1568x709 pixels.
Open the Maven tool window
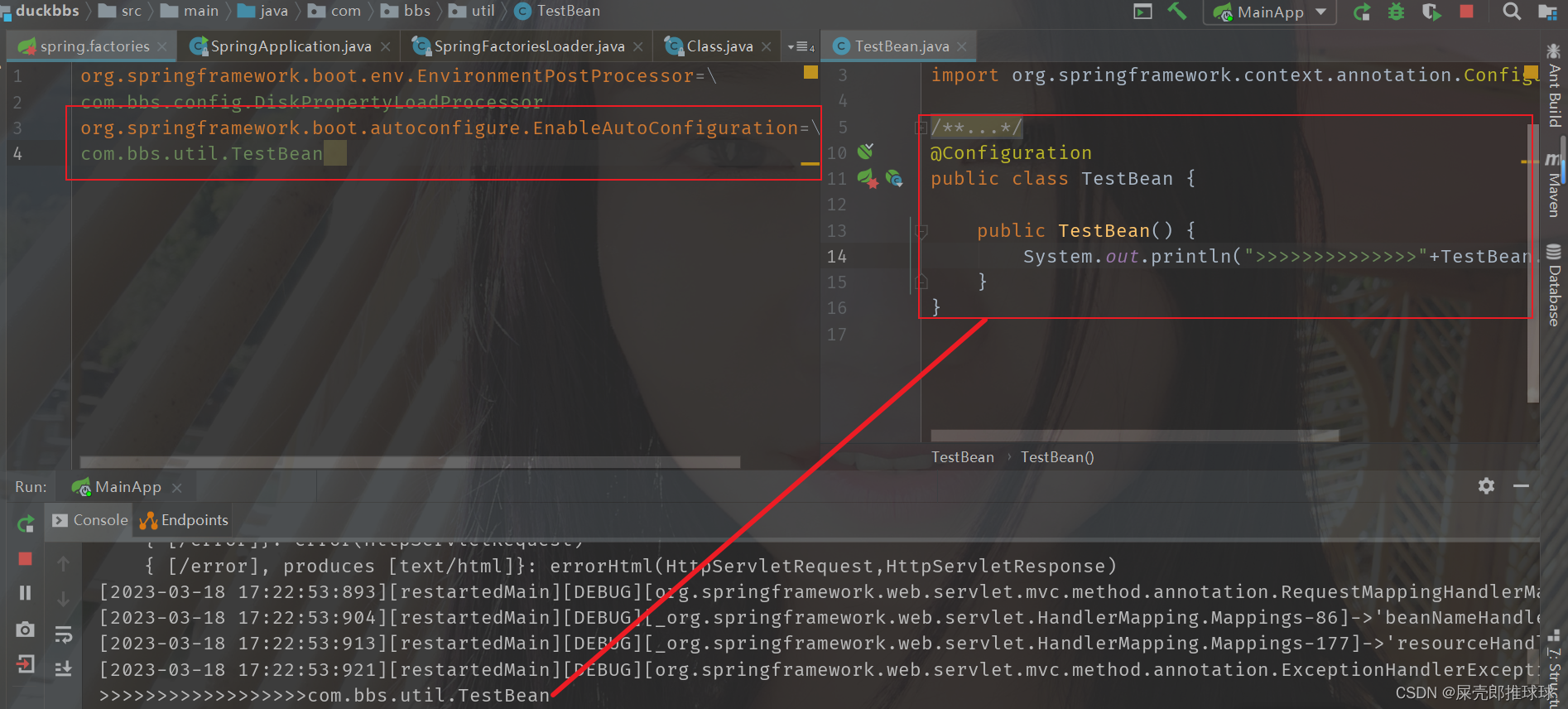click(x=1554, y=185)
